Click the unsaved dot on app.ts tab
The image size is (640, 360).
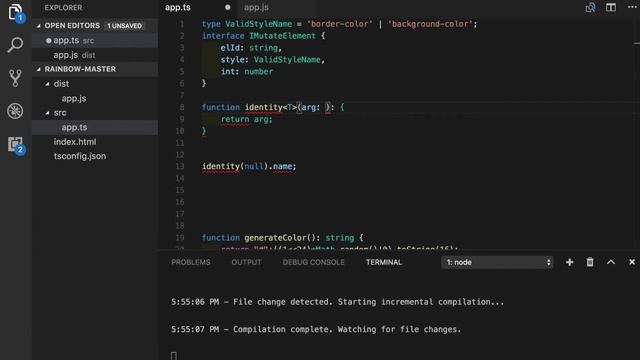[x=228, y=7]
